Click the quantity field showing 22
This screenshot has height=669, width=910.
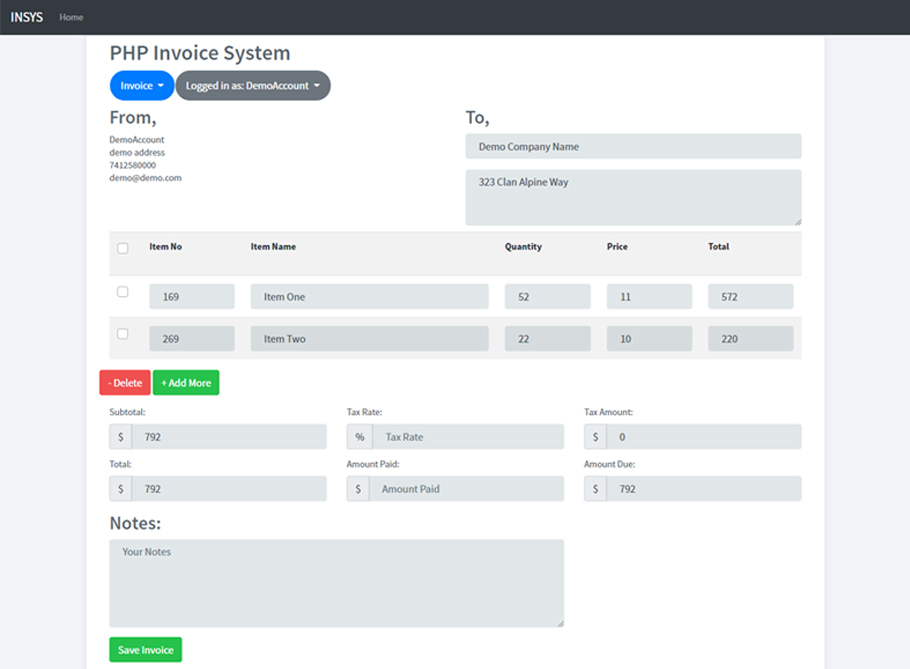point(547,338)
